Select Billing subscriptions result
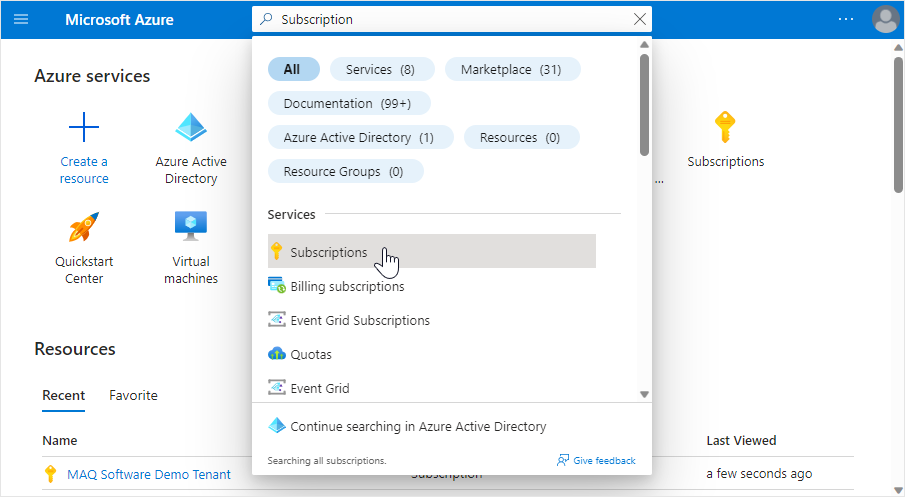 click(347, 286)
